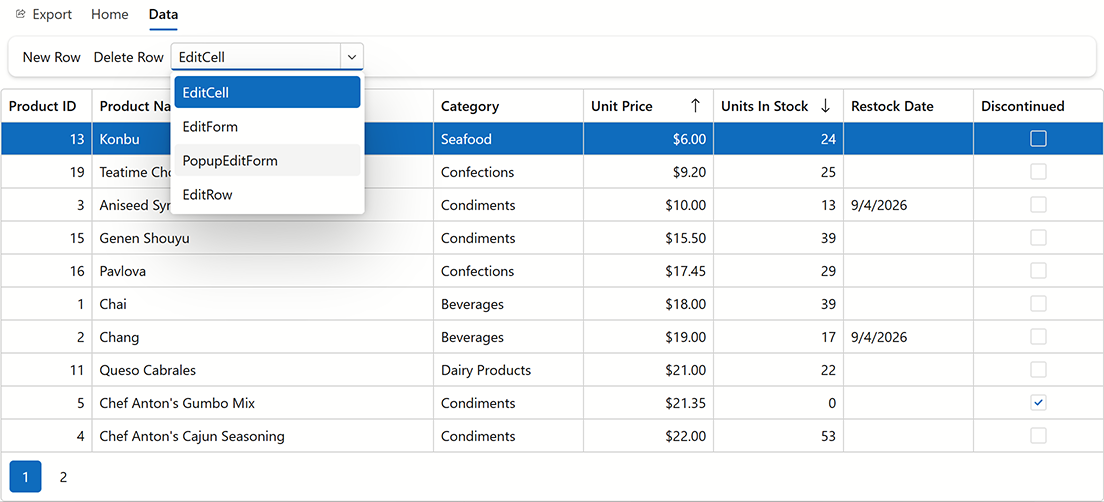
Task: Choose PopupEditForm from the dropdown list
Action: (x=268, y=161)
